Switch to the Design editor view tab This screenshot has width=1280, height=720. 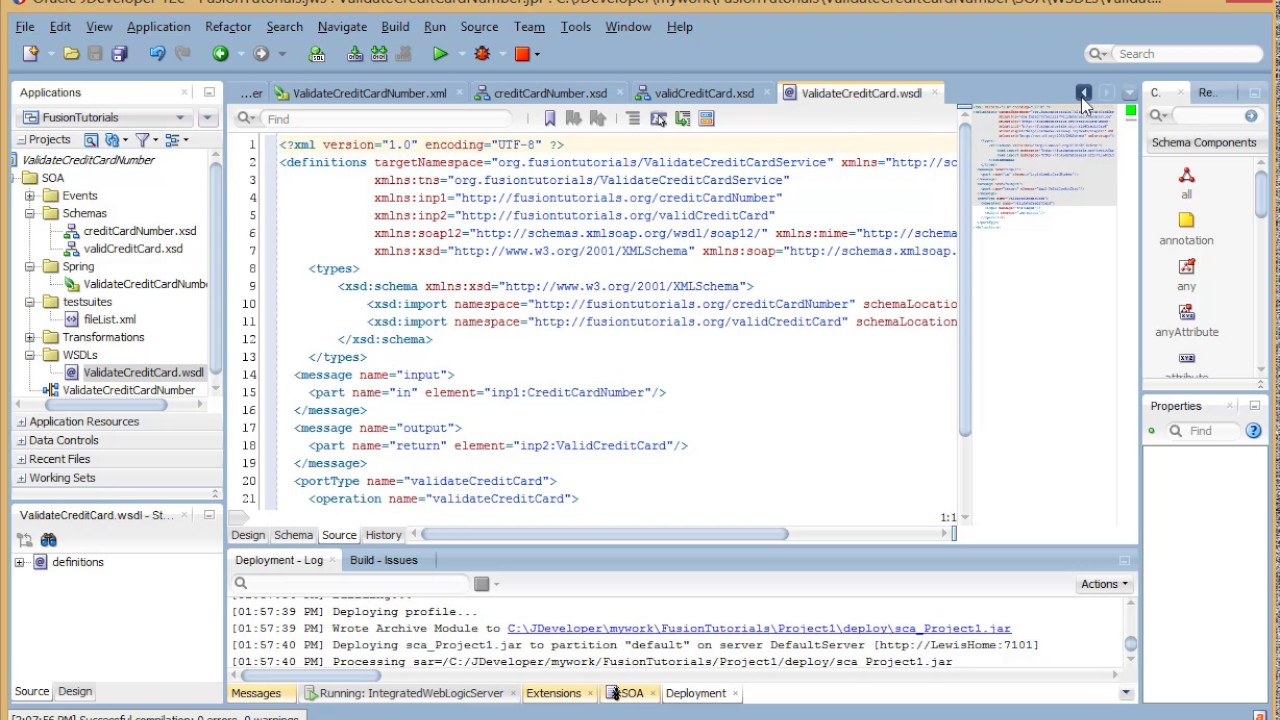pyautogui.click(x=248, y=535)
